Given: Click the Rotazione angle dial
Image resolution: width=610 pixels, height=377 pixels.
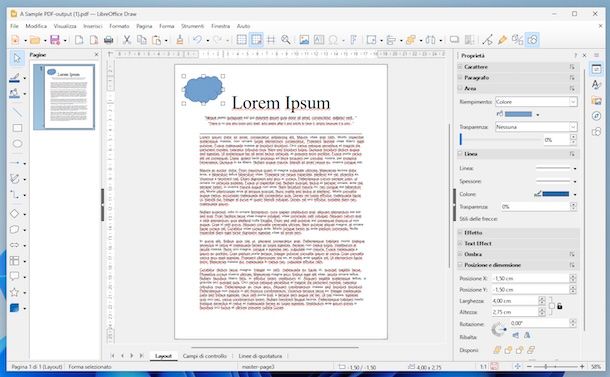Looking at the screenshot, I should click(x=498, y=330).
